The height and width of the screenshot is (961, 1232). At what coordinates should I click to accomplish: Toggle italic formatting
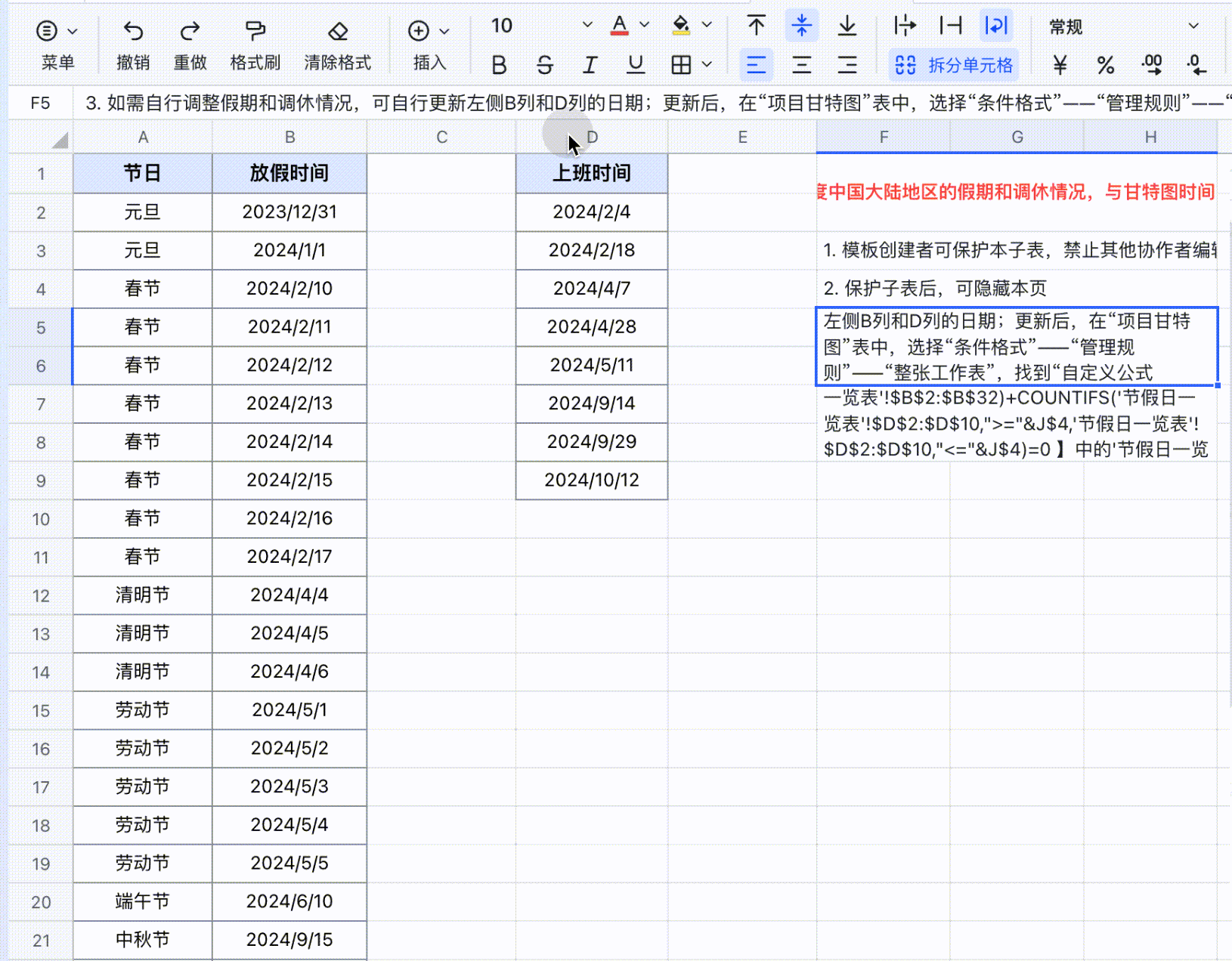590,65
